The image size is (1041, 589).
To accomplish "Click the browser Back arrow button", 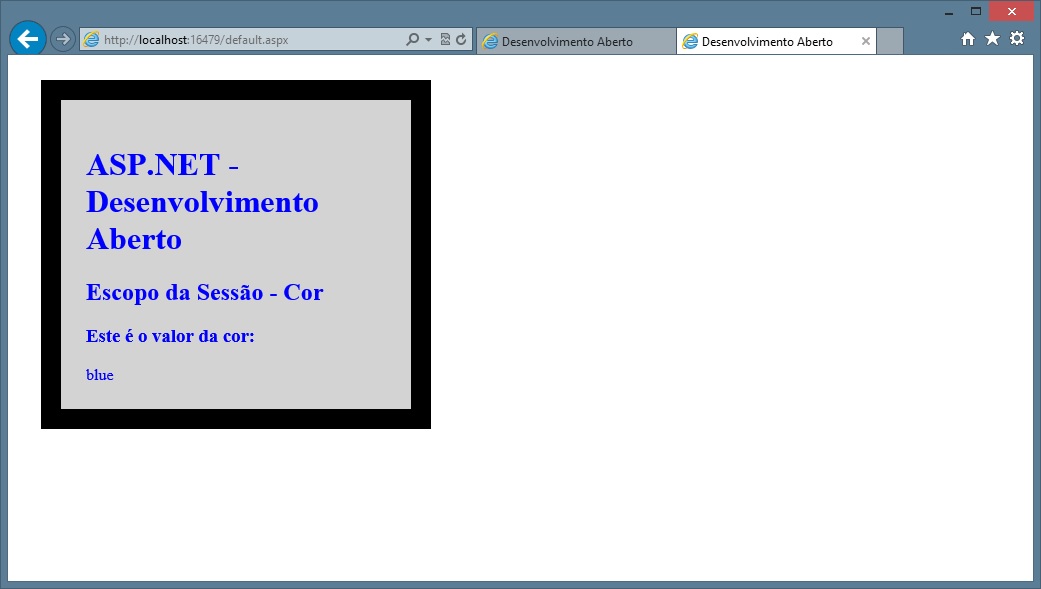I will point(27,39).
